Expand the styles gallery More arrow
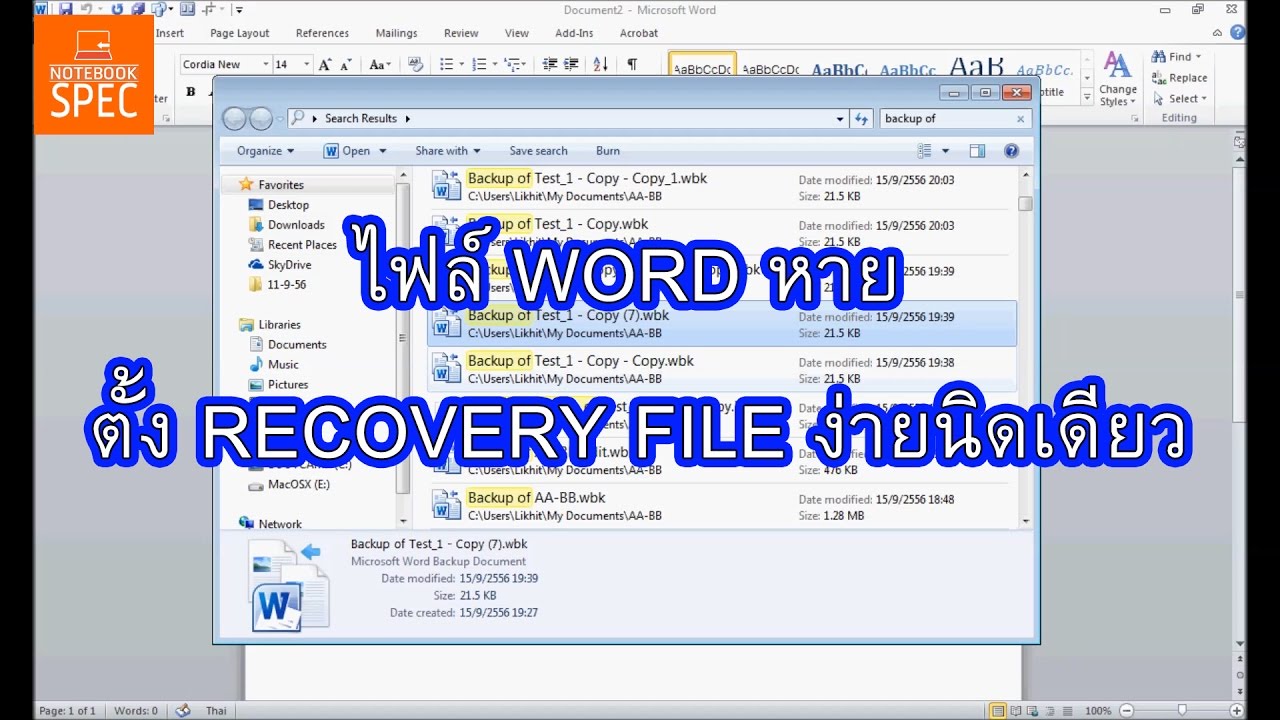The height and width of the screenshot is (720, 1280). pyautogui.click(x=1086, y=95)
